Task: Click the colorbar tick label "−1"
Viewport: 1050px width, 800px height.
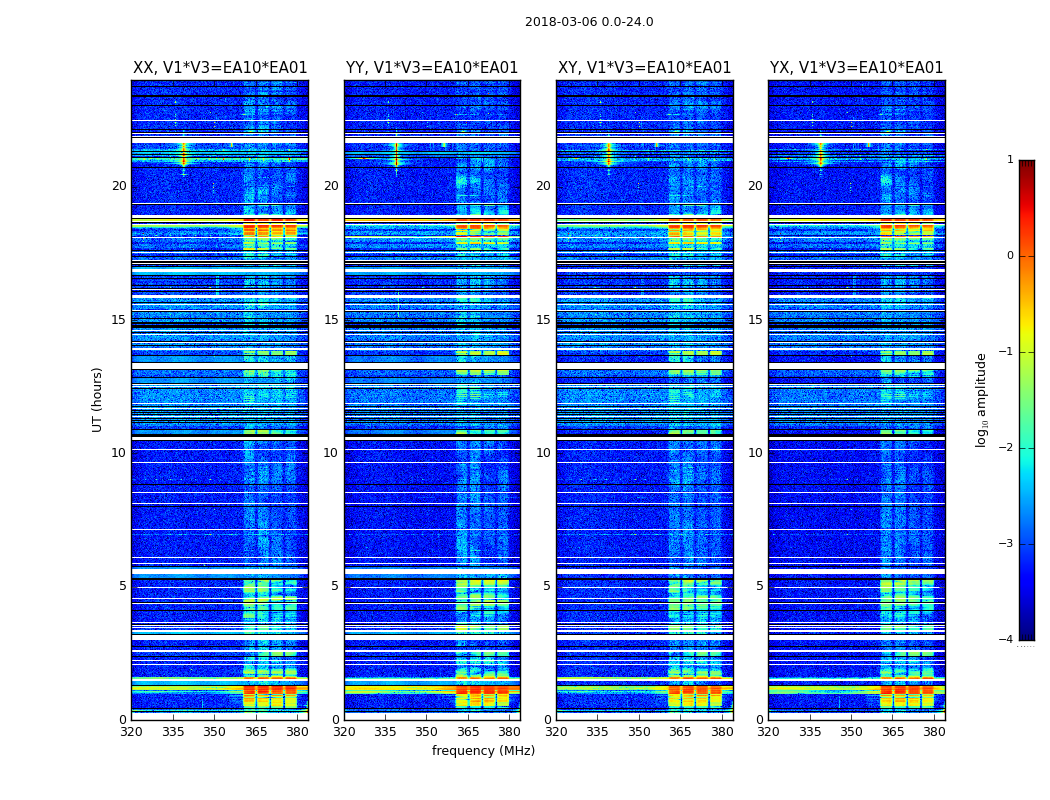Action: pyautogui.click(x=1006, y=351)
